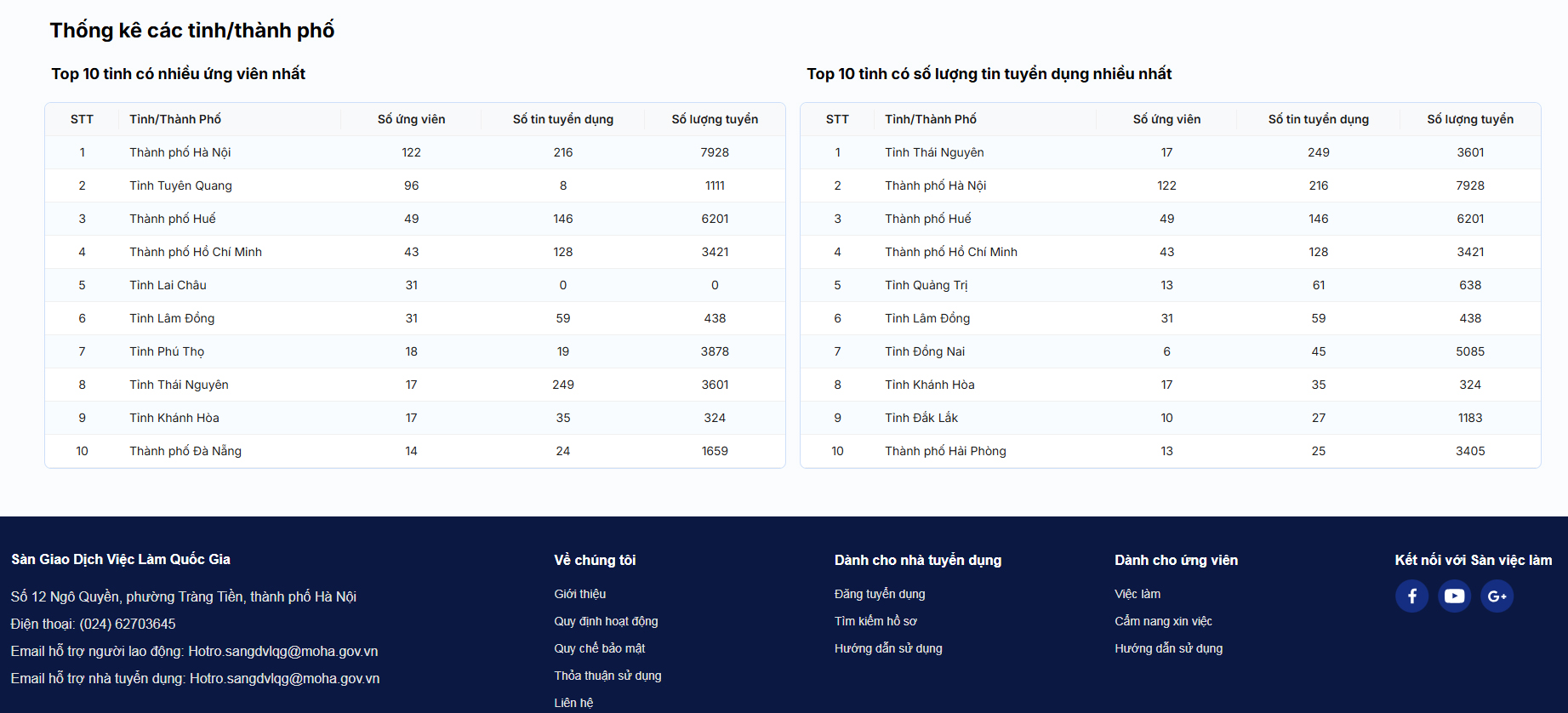
Task: Click Số tin tuyển dụng header in right table
Action: tap(1318, 119)
